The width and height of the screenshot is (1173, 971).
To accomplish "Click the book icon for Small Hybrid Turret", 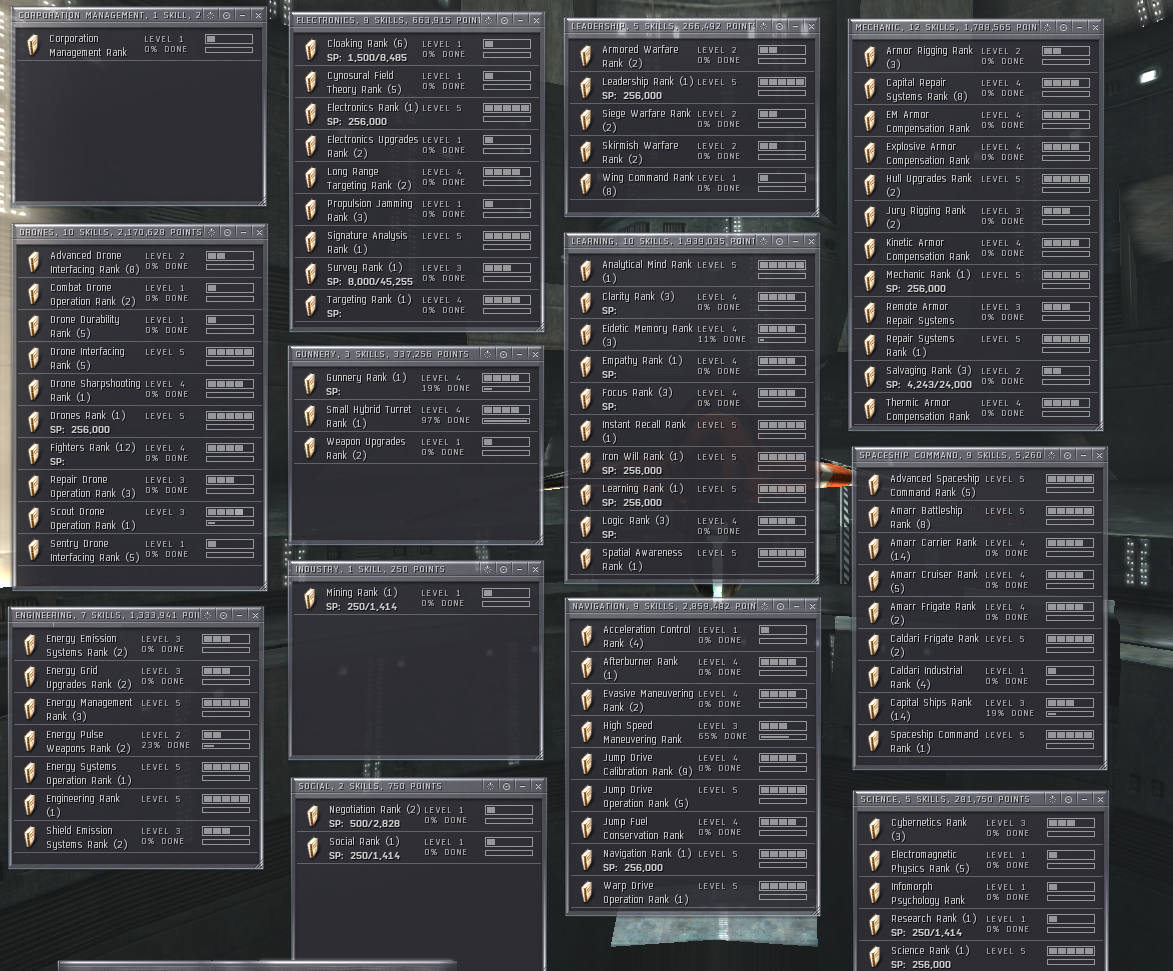I will click(310, 416).
